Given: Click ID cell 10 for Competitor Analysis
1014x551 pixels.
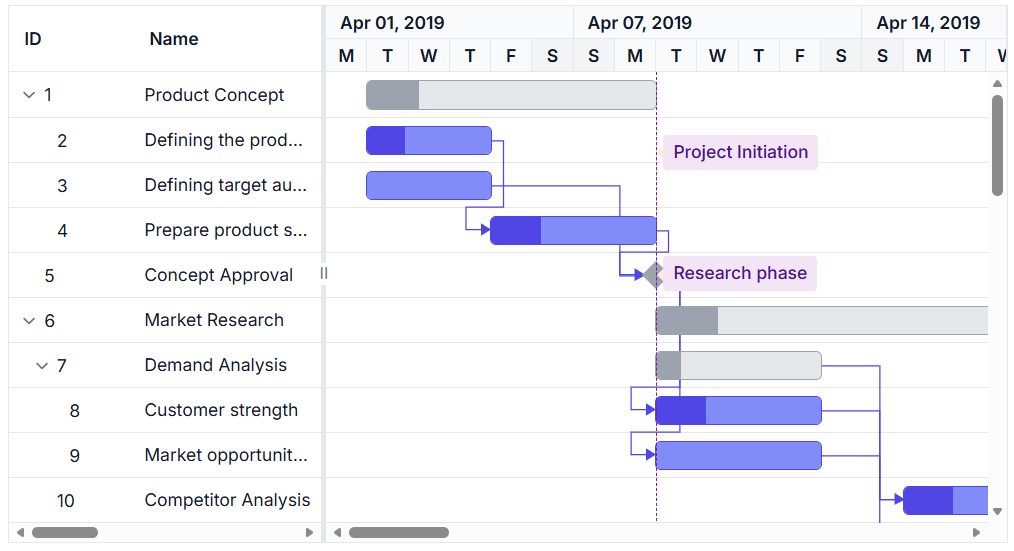Looking at the screenshot, I should (x=65, y=501).
